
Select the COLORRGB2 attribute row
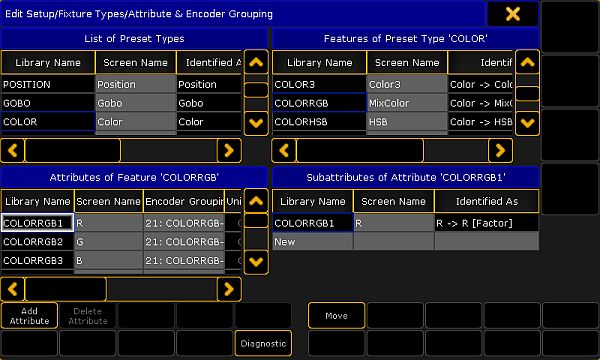click(121, 242)
